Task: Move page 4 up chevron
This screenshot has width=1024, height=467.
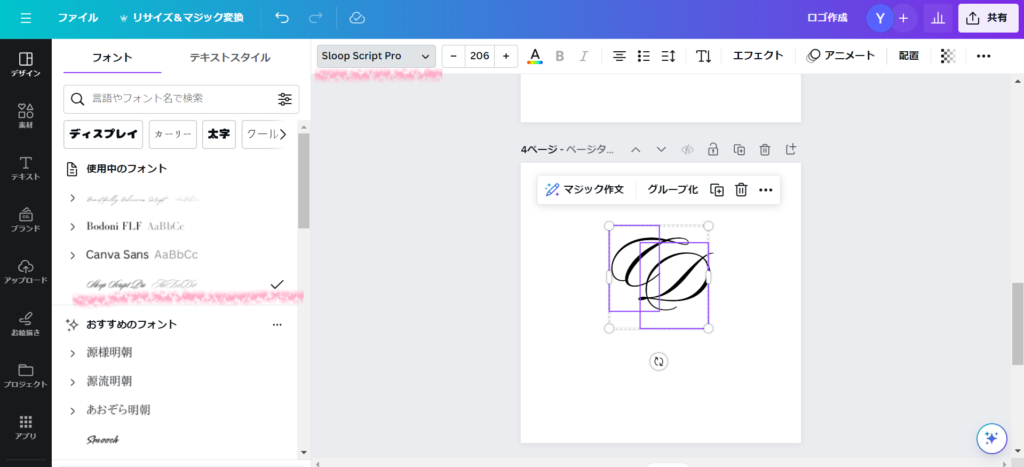Action: pyautogui.click(x=635, y=150)
